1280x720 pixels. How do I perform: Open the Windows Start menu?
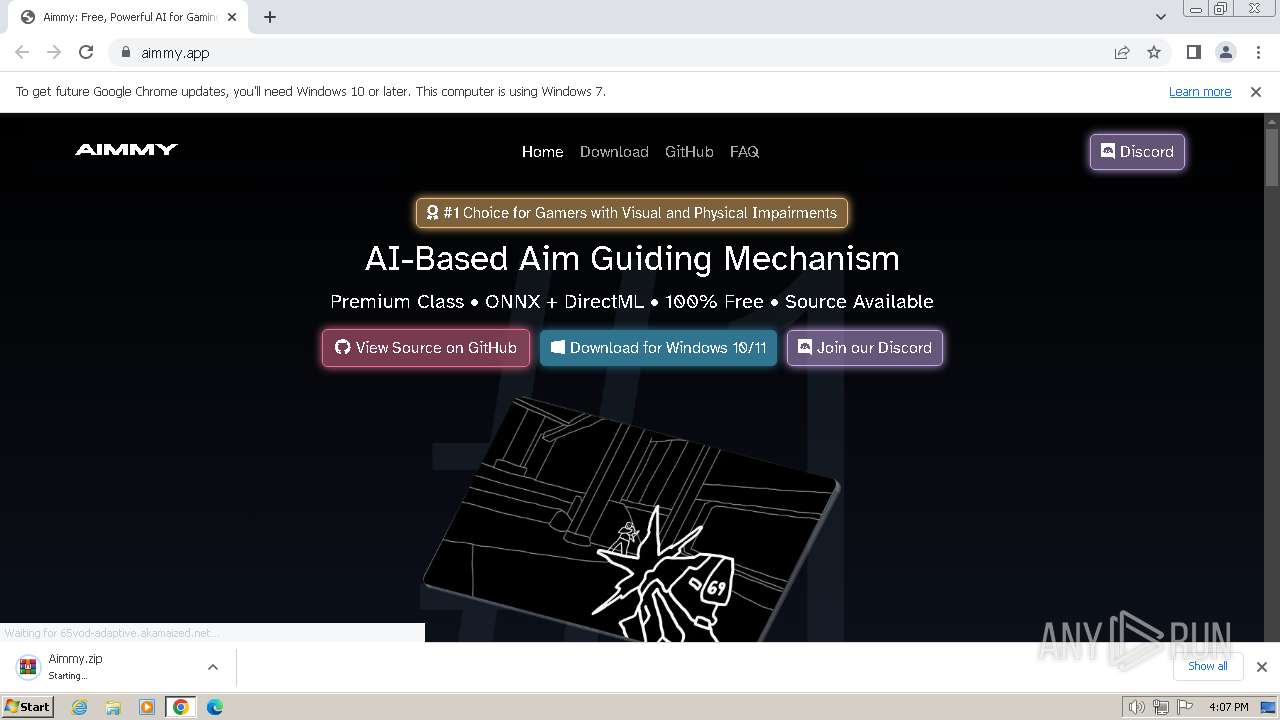pos(28,706)
